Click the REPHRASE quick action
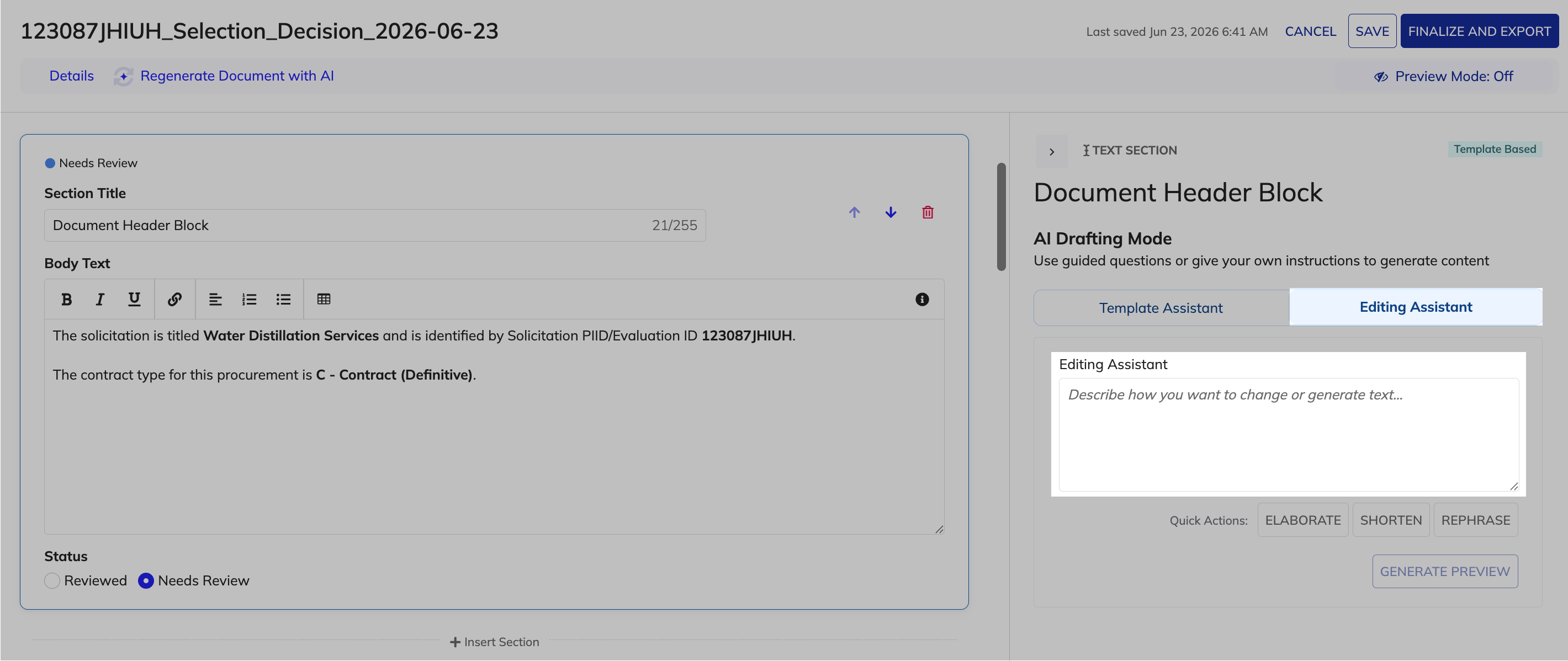The height and width of the screenshot is (661, 1568). pos(1475,520)
